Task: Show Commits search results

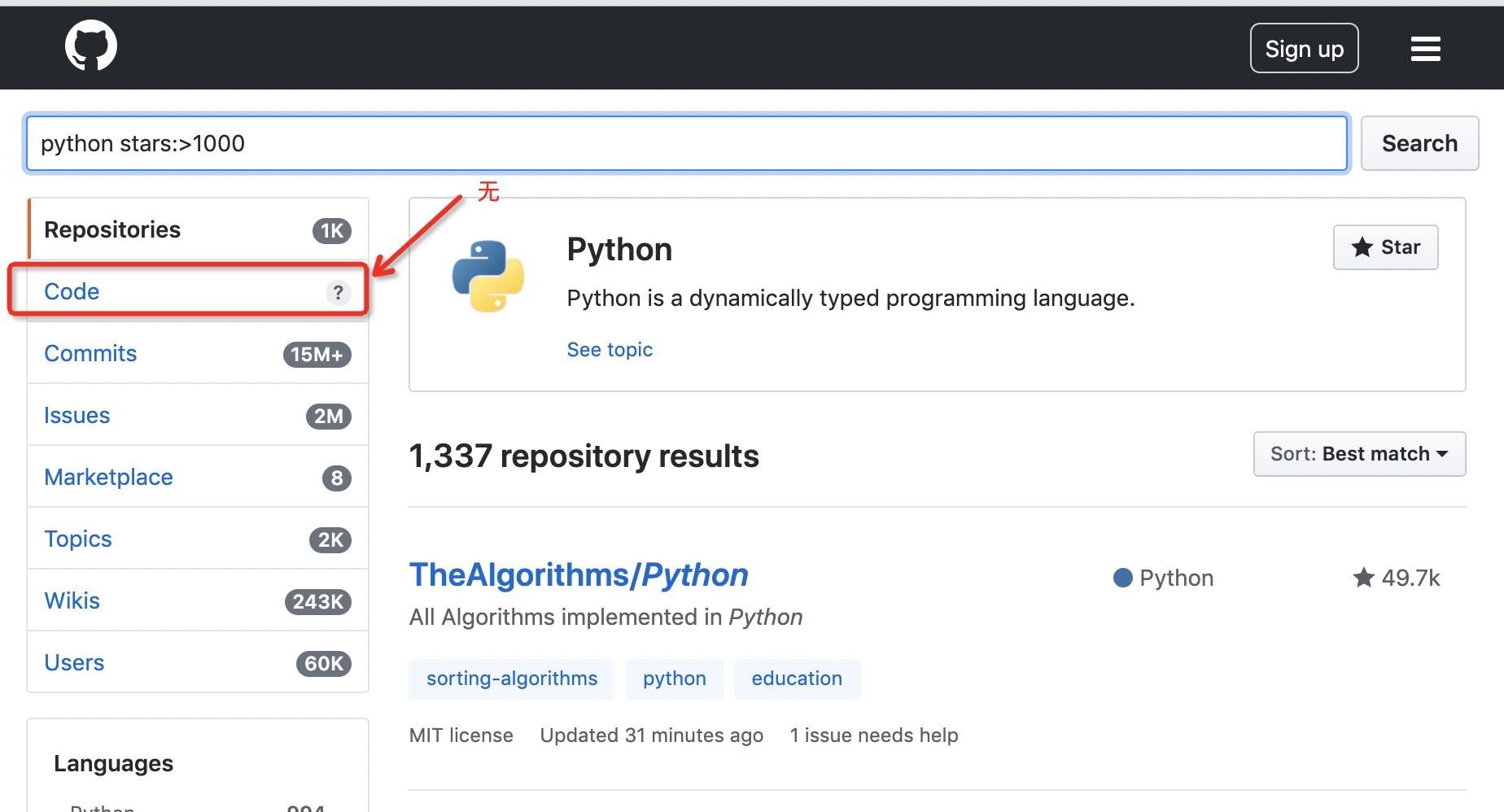Action: (90, 353)
